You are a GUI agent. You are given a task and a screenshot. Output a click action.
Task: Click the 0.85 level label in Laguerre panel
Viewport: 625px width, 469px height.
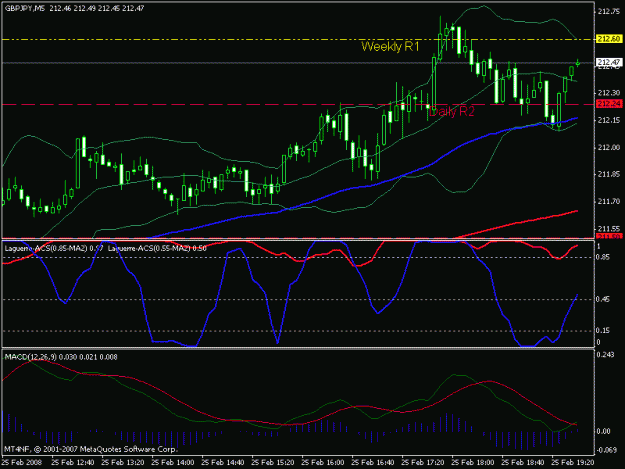603,257
